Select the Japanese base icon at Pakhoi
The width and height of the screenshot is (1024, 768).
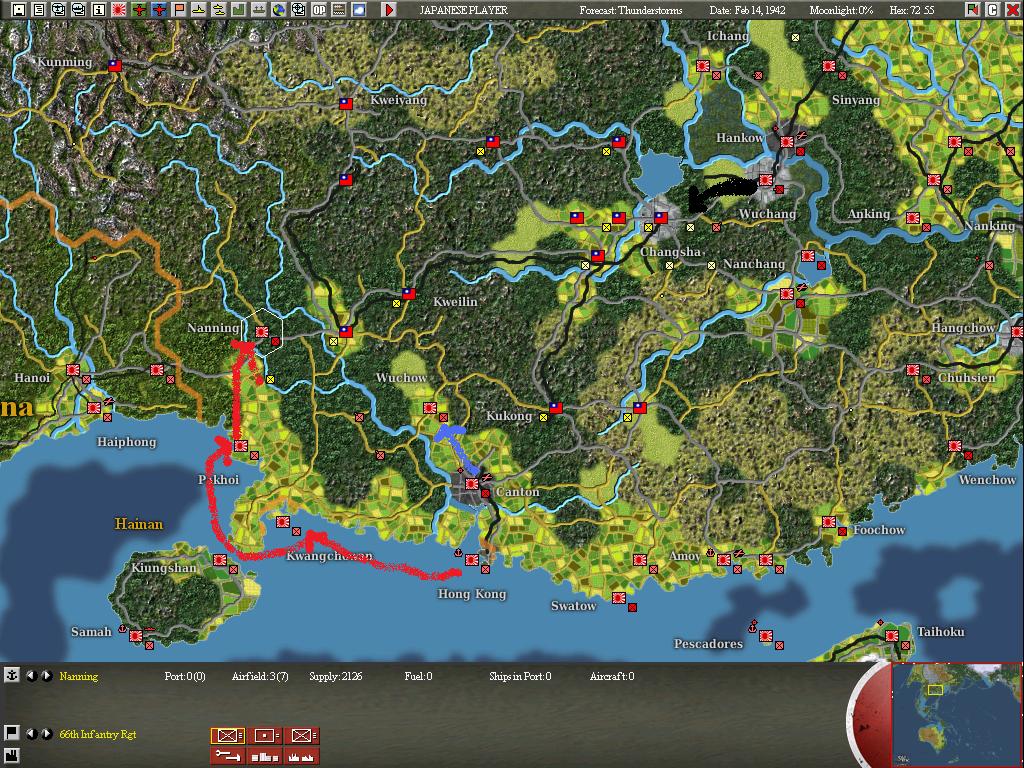(240, 445)
